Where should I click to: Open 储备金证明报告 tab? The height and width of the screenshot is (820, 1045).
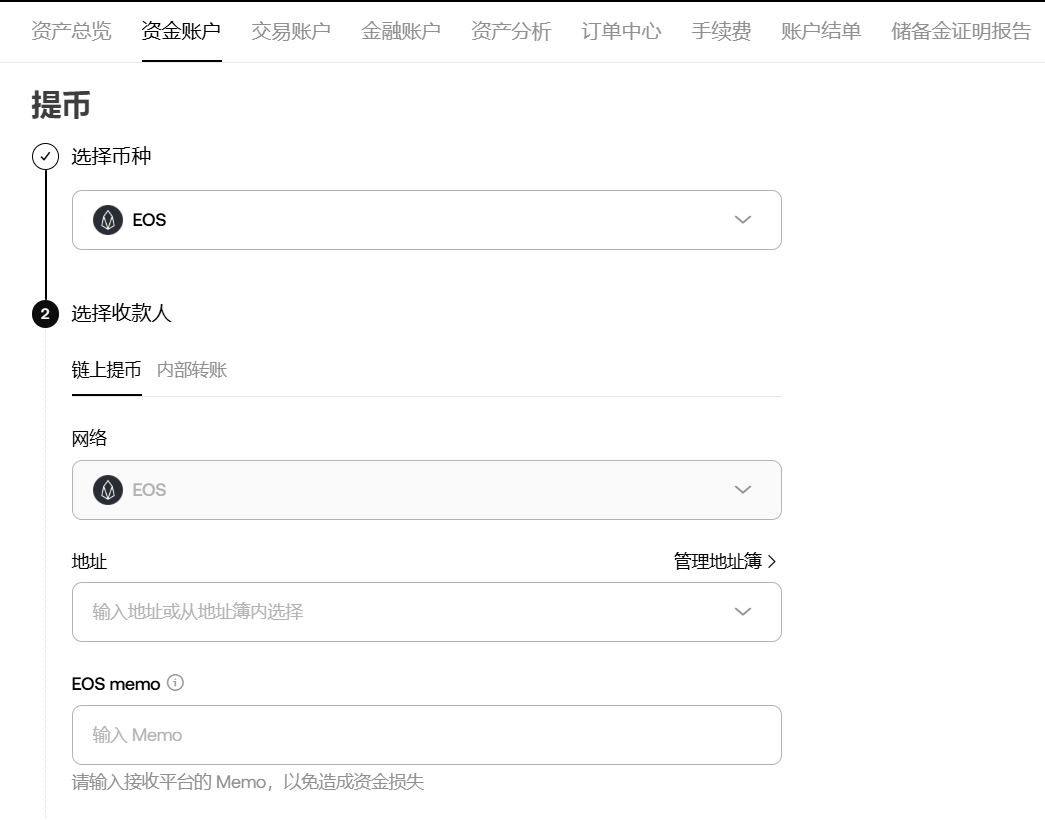(x=961, y=31)
